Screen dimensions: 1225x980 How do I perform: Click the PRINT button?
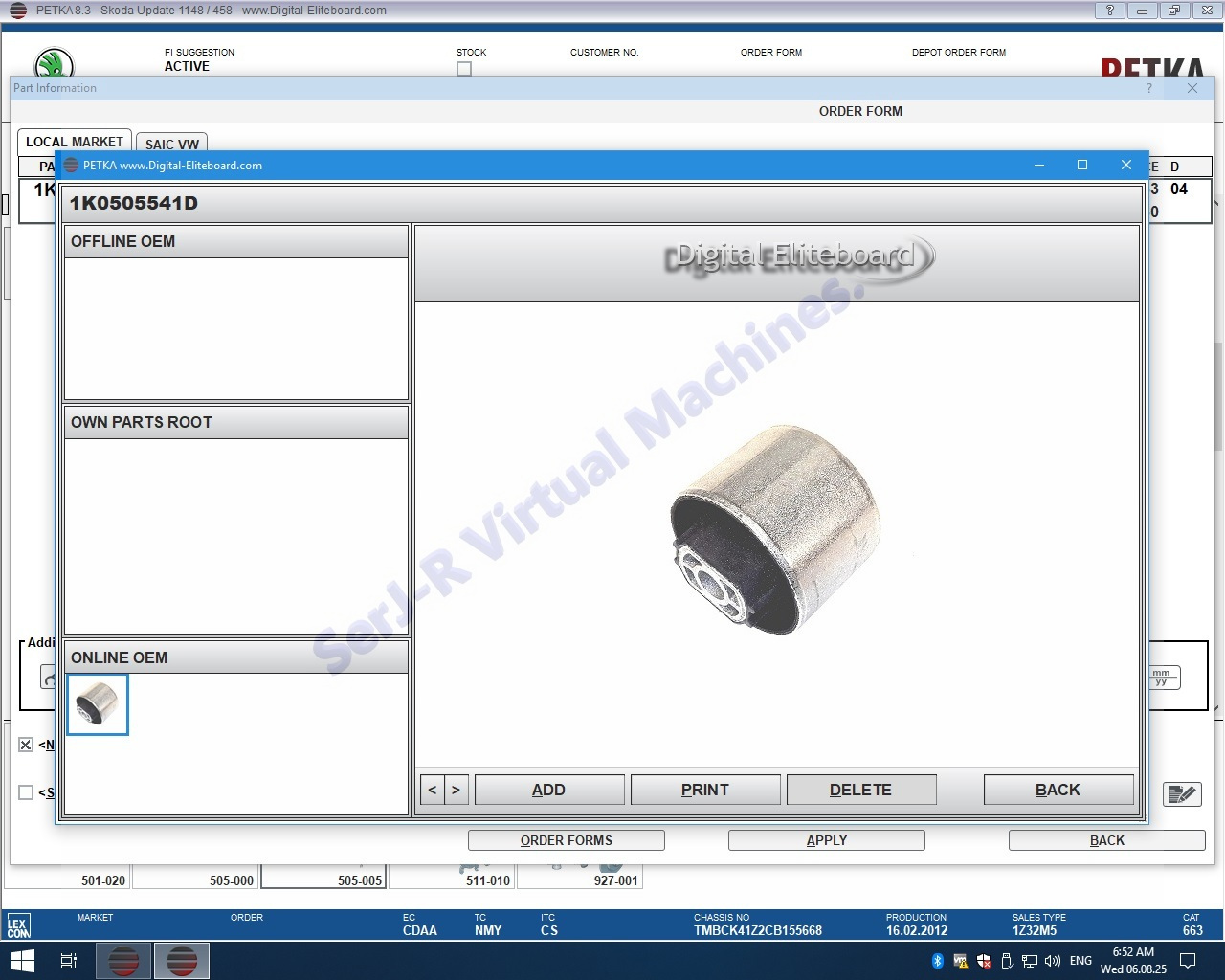pos(705,790)
